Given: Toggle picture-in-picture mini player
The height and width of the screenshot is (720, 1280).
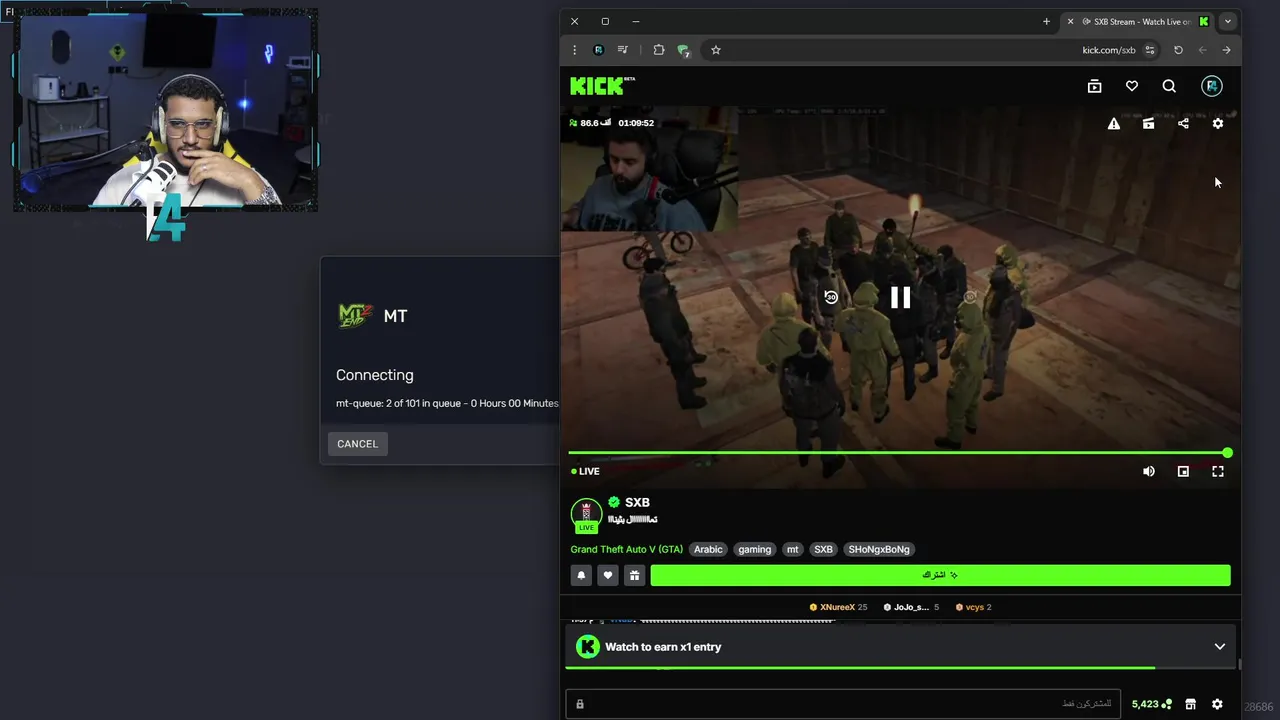Looking at the screenshot, I should tap(1183, 471).
